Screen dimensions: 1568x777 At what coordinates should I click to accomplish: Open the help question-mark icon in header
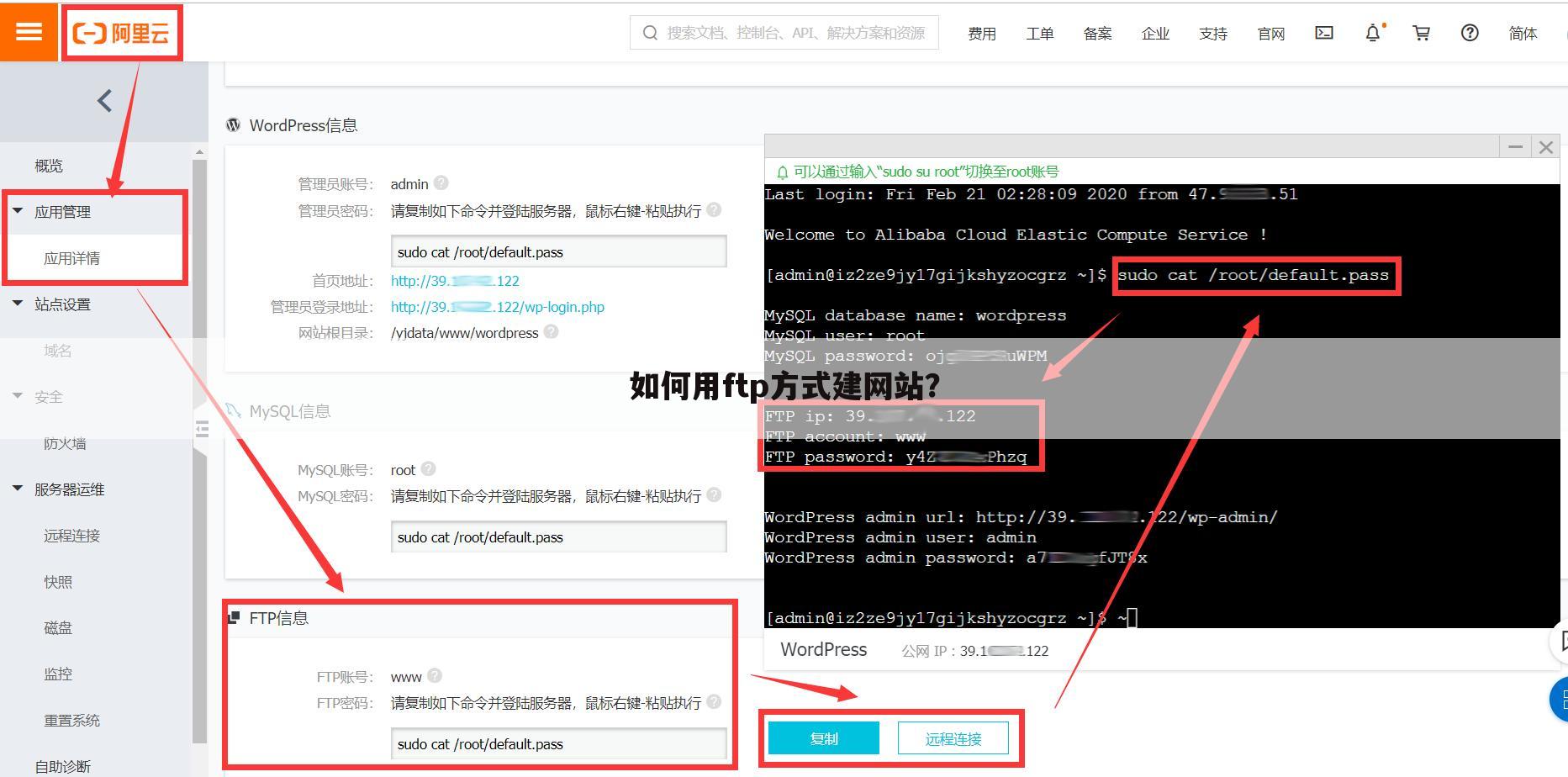[1470, 33]
